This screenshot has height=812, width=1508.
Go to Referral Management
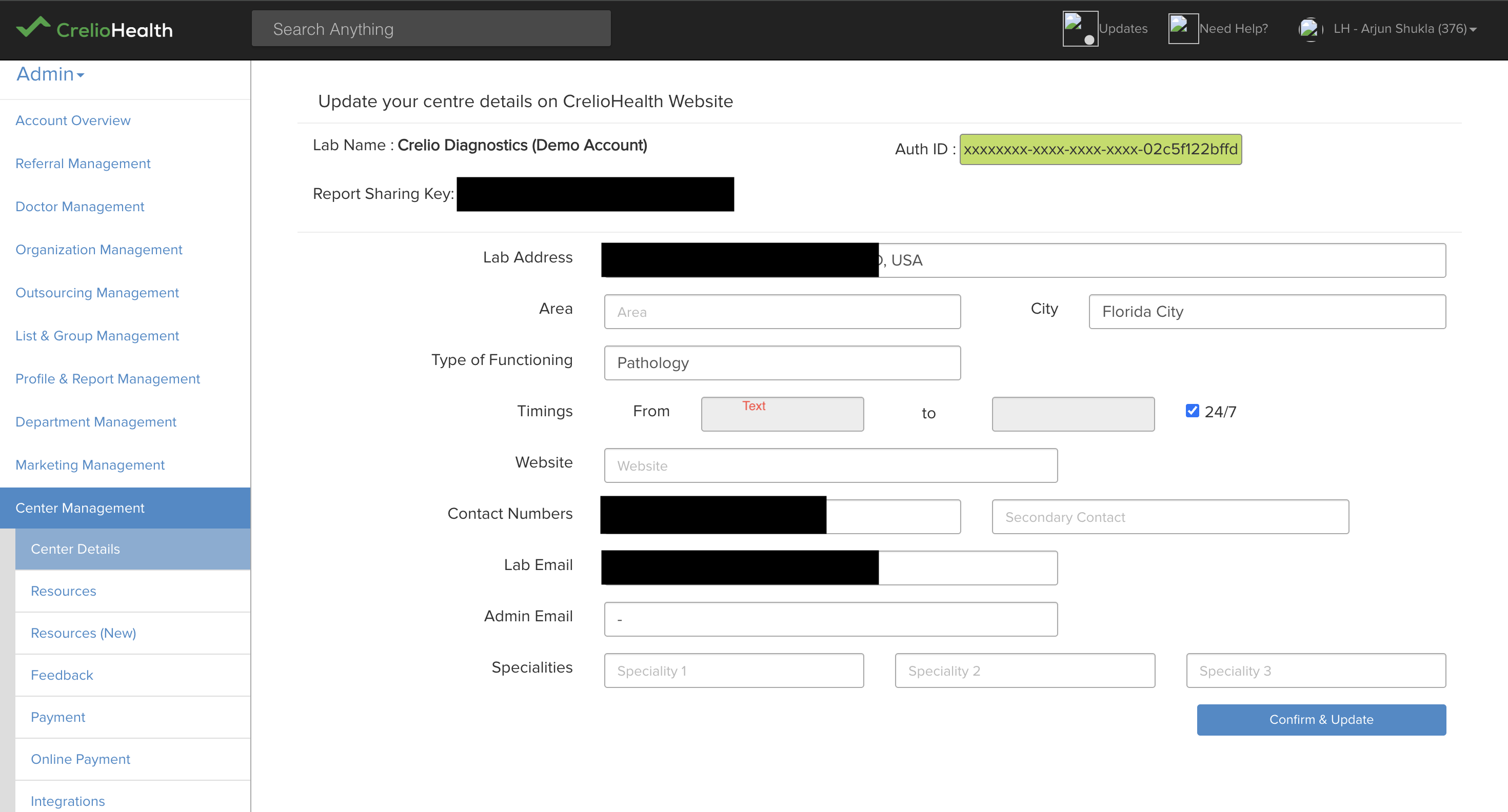83,163
